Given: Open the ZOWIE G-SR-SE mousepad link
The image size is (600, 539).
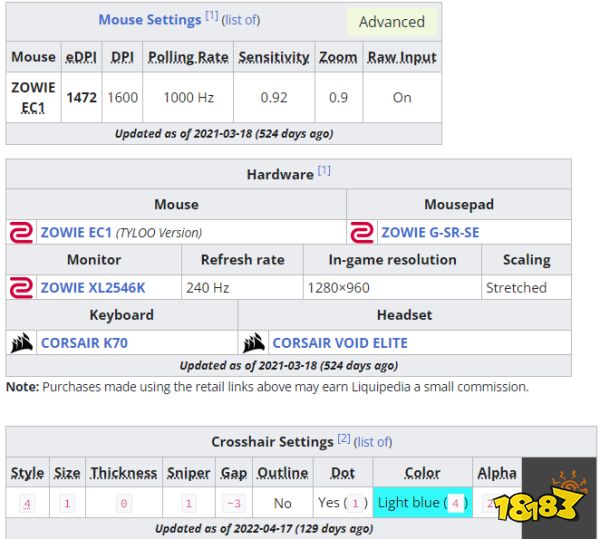Looking at the screenshot, I should tap(430, 232).
